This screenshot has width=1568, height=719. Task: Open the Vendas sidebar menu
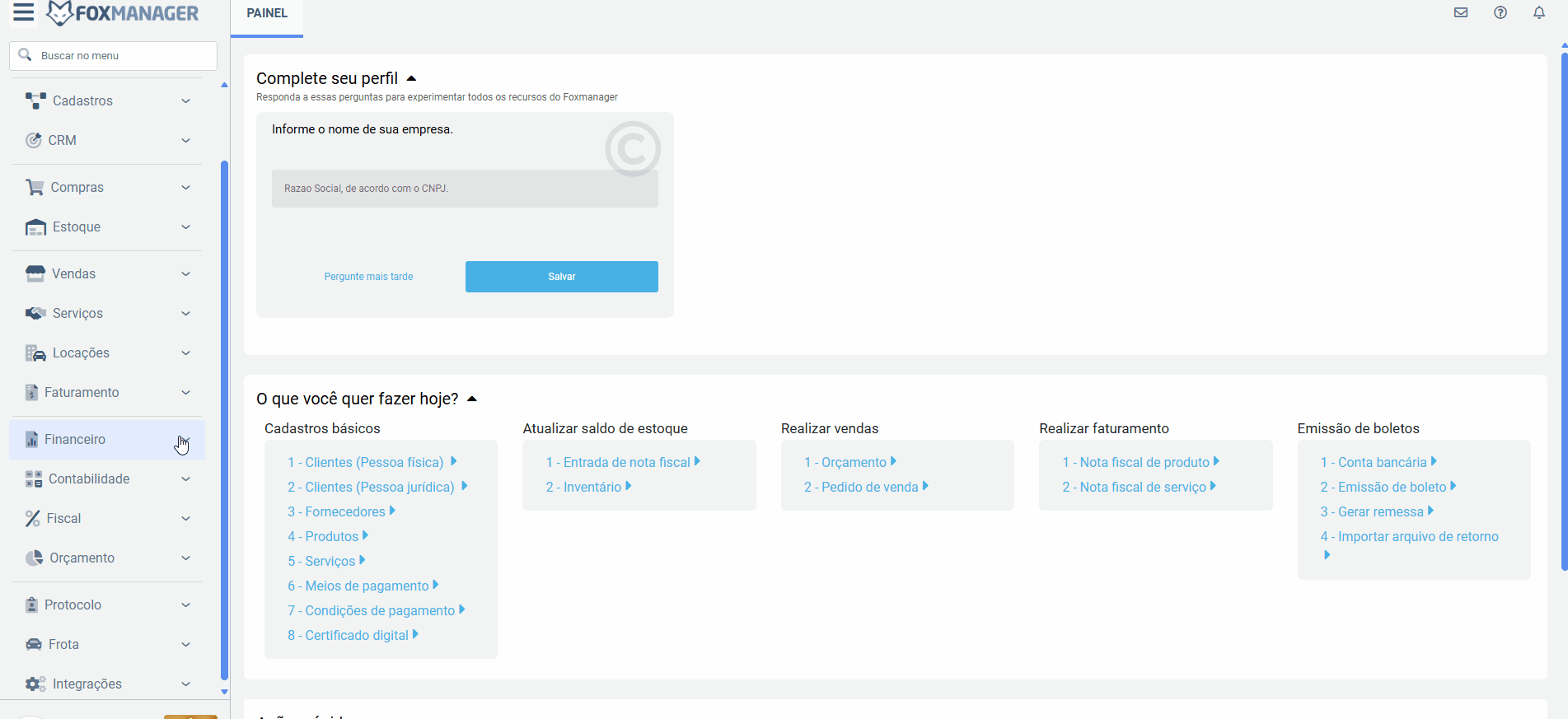[74, 274]
